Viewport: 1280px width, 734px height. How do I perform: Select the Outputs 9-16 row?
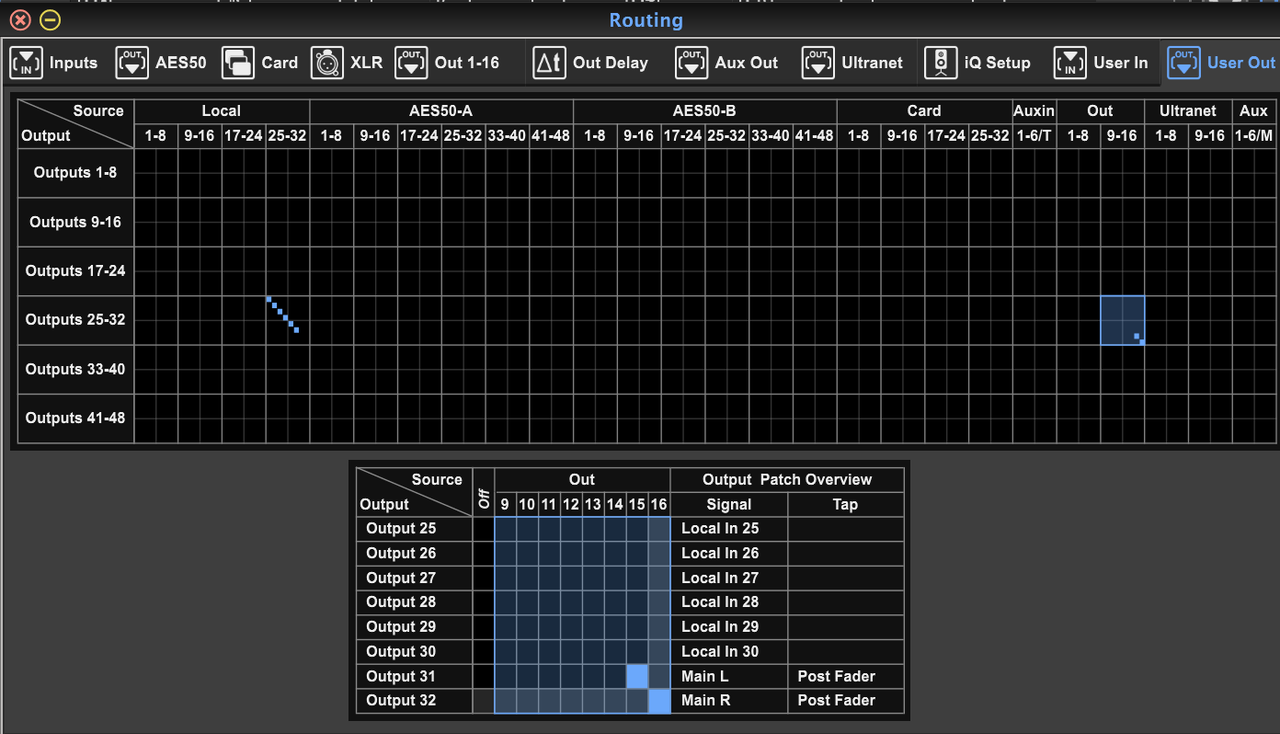tap(76, 222)
